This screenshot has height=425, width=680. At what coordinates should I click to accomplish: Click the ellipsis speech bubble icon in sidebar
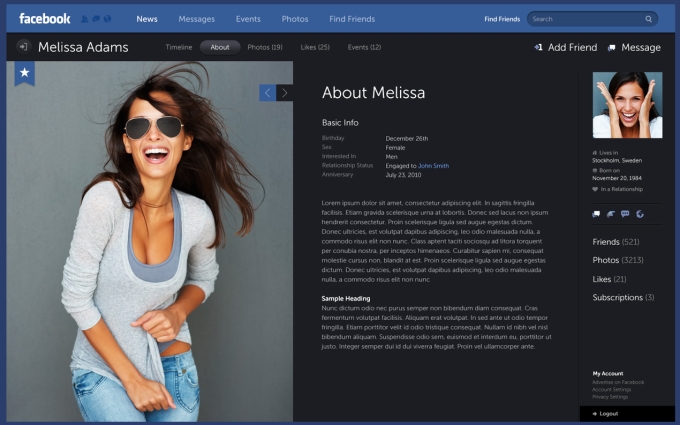(x=625, y=214)
